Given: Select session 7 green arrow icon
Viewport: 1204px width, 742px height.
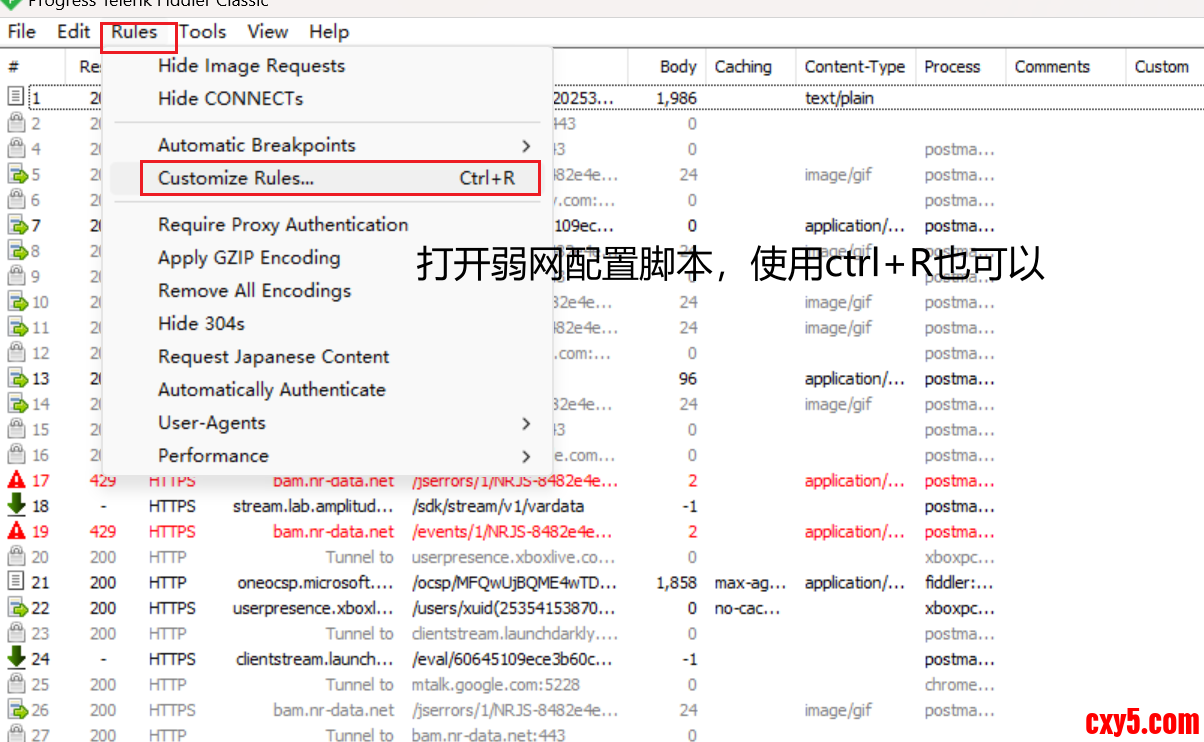Looking at the screenshot, I should (17, 225).
